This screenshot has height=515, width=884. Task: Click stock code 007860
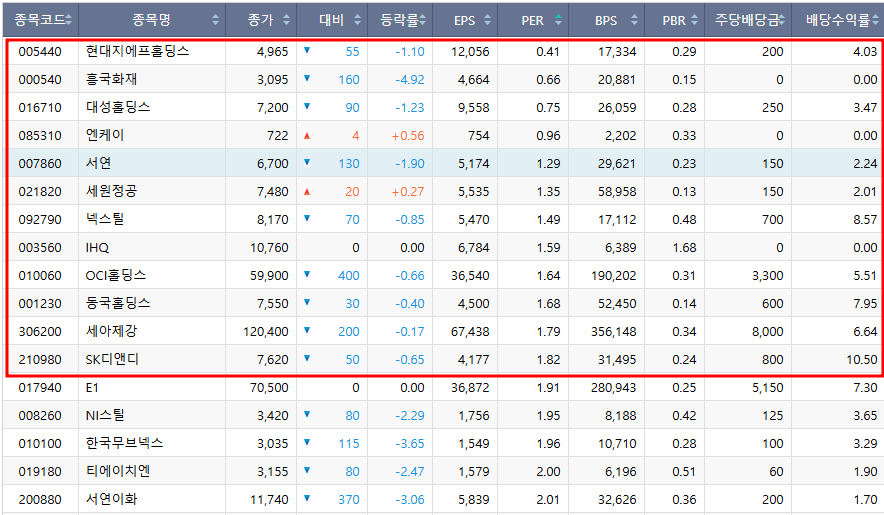[40, 164]
